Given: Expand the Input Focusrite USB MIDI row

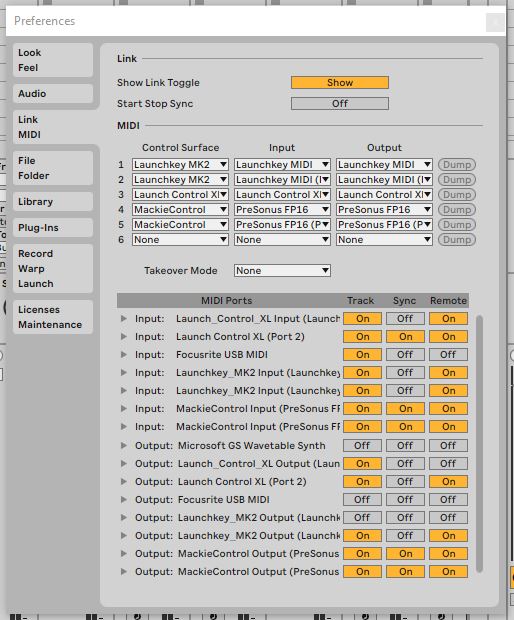Looking at the screenshot, I should pos(124,355).
